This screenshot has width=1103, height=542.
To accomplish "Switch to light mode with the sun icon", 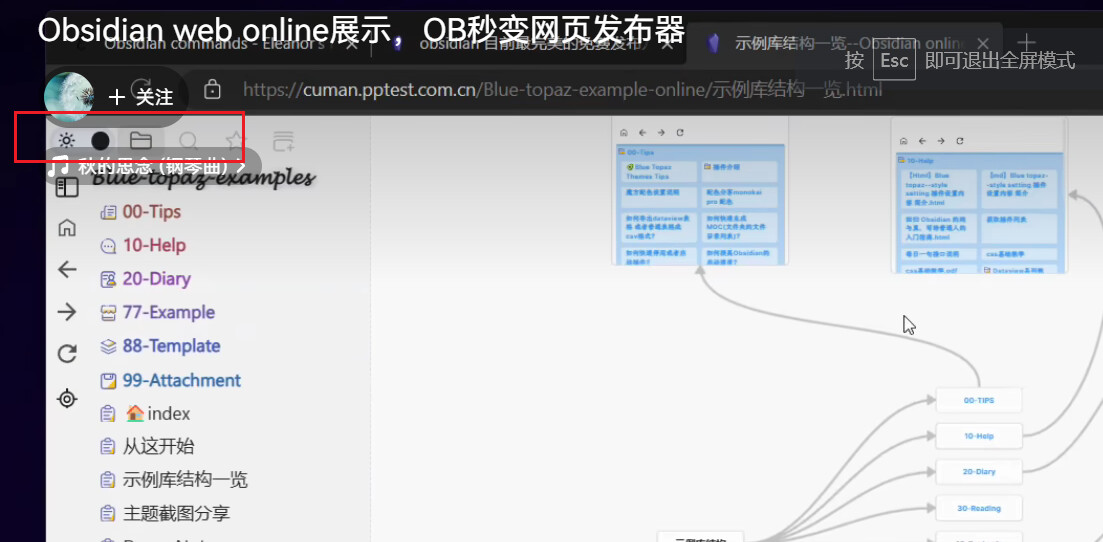I will tap(67, 140).
